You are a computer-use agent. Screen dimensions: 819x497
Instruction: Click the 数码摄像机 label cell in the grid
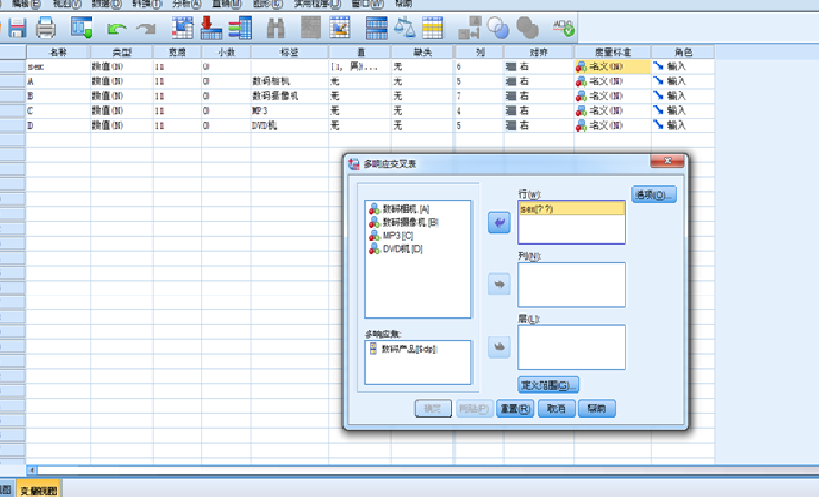coord(289,96)
